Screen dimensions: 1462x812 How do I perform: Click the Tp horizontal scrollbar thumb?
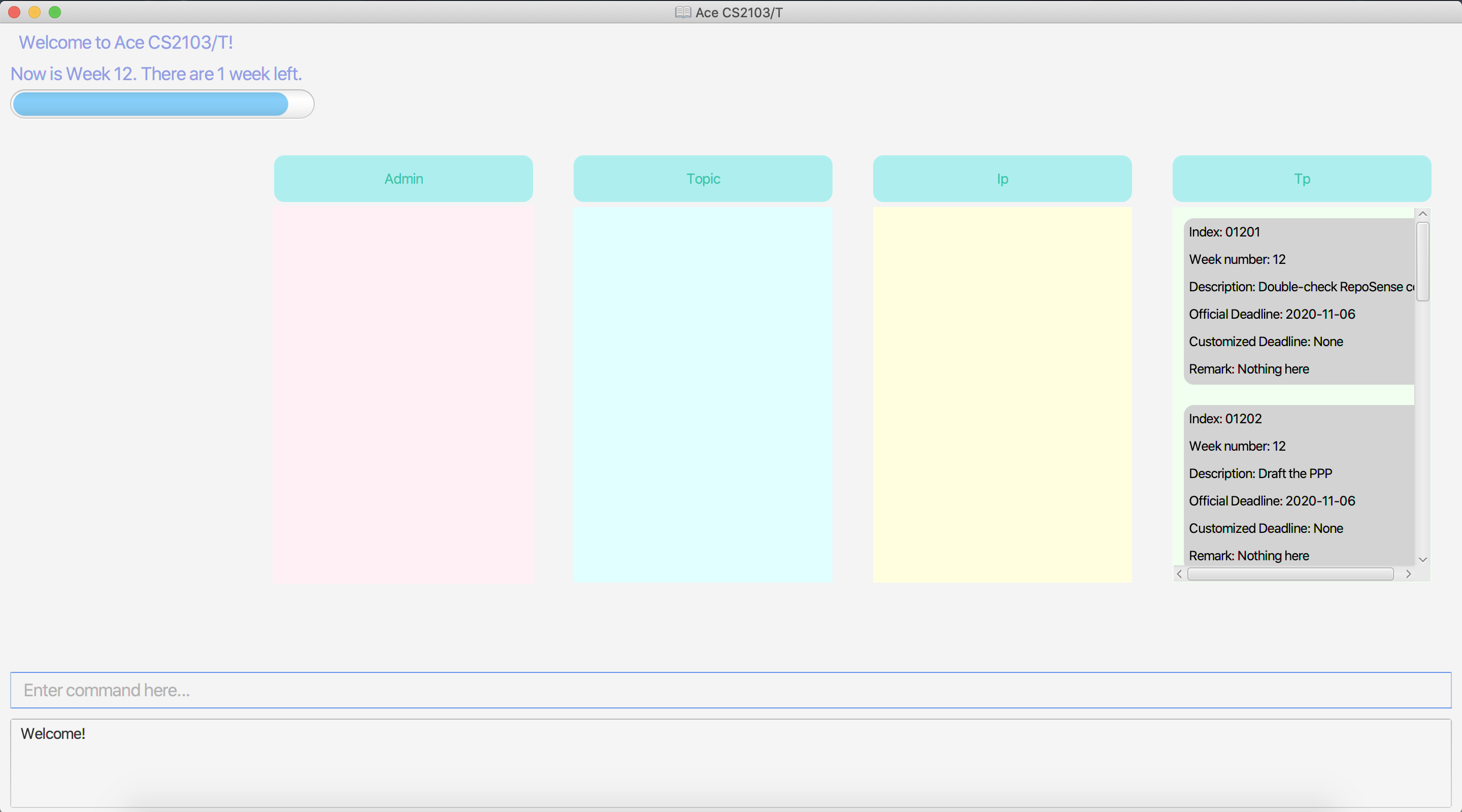tap(1290, 574)
